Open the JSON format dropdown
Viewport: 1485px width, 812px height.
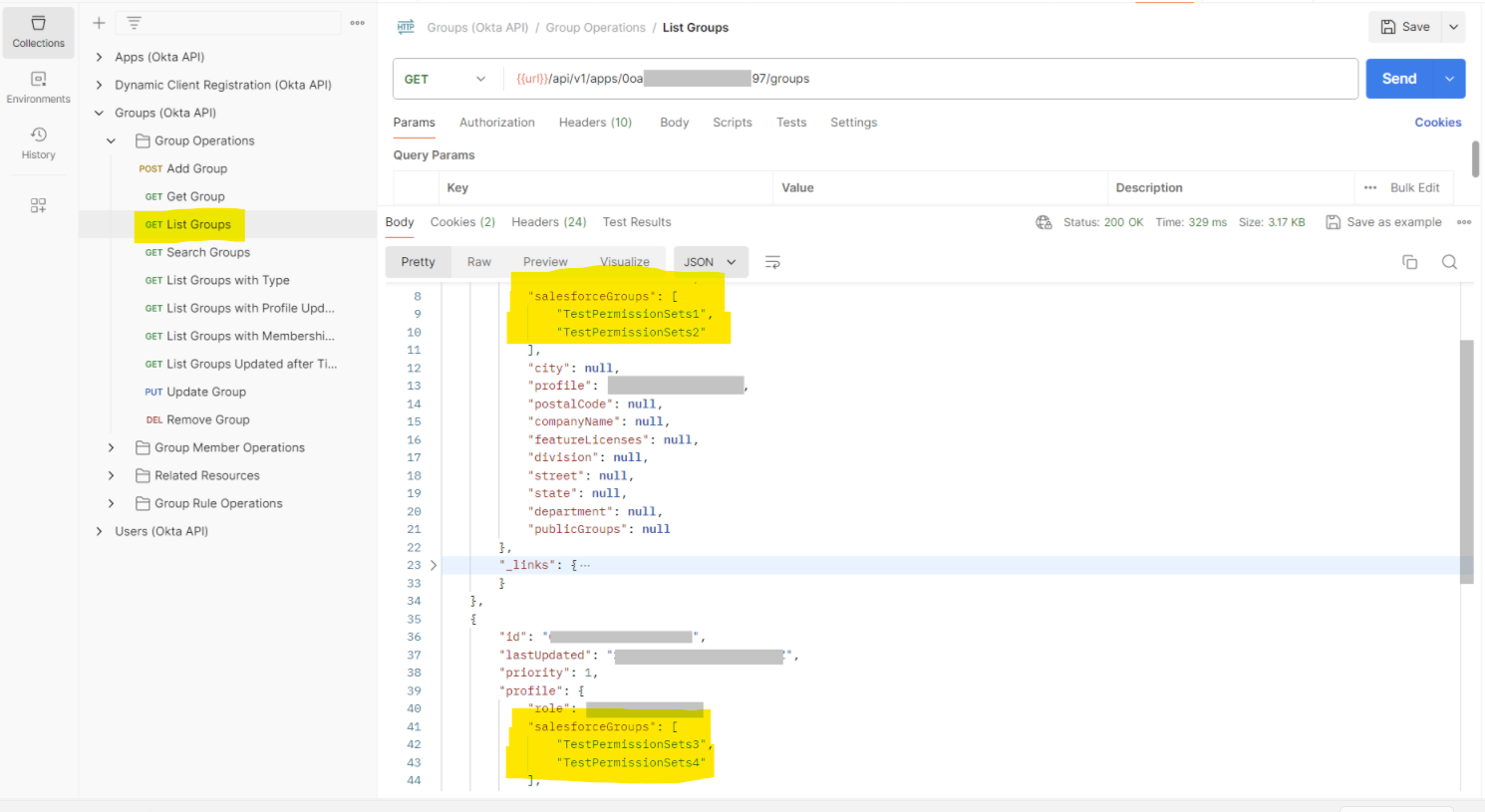pos(711,262)
